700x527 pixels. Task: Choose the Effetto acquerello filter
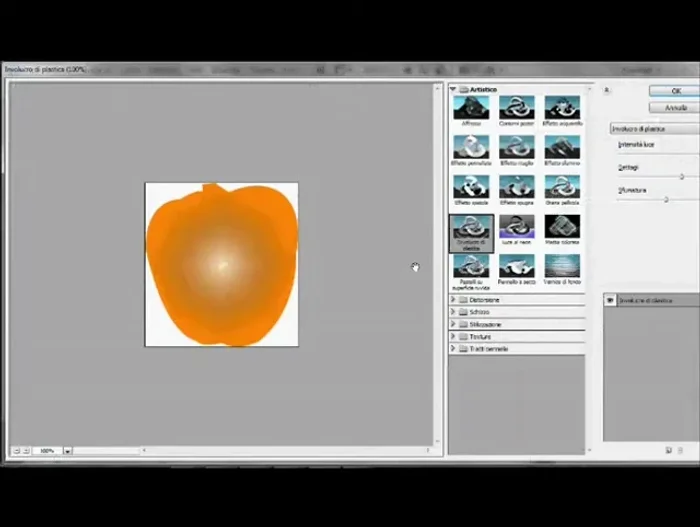coord(562,108)
